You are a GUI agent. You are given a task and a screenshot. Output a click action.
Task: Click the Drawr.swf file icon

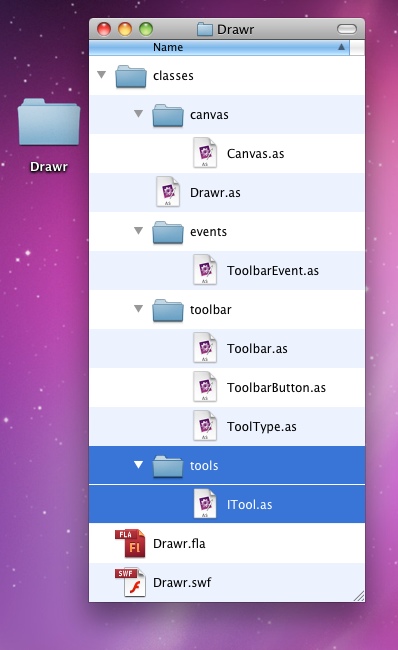(130, 582)
